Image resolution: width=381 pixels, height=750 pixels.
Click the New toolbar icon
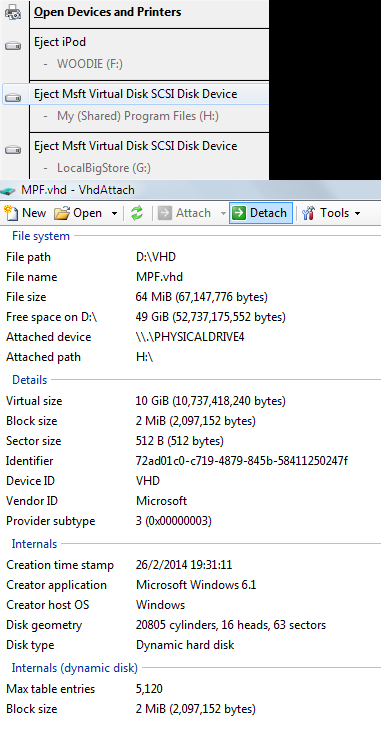tap(11, 213)
